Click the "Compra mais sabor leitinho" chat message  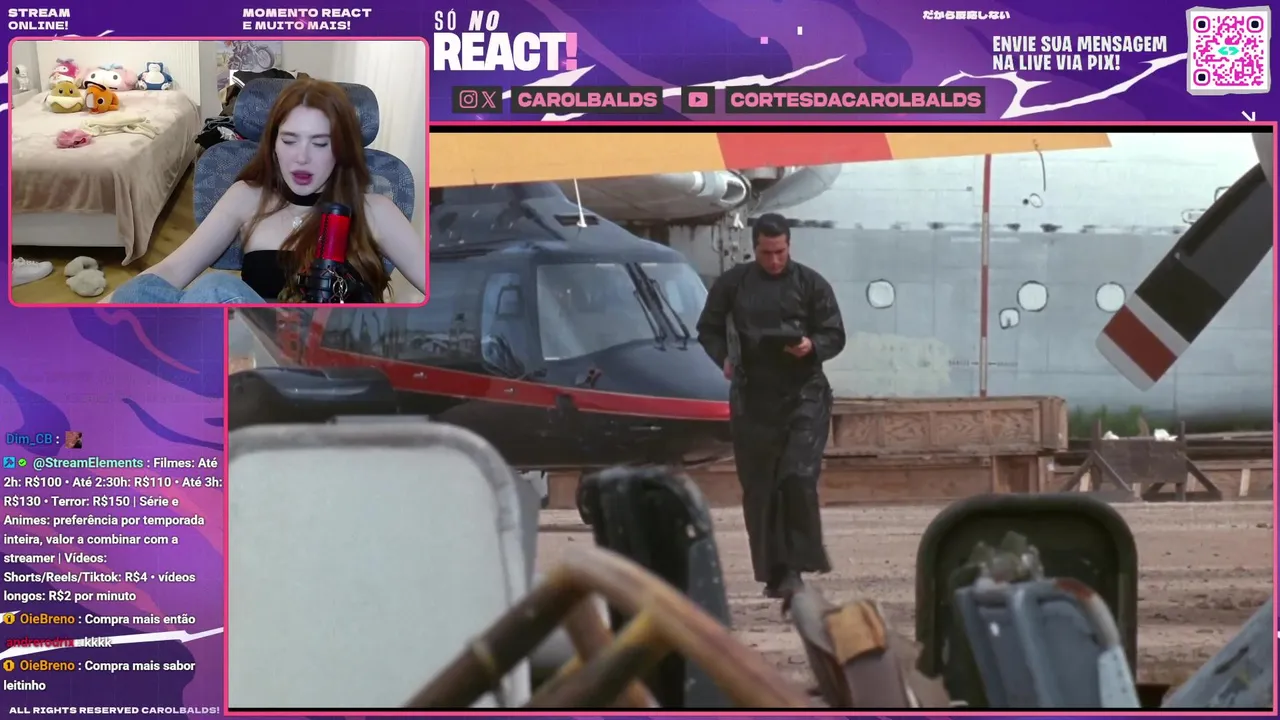pyautogui.click(x=100, y=675)
